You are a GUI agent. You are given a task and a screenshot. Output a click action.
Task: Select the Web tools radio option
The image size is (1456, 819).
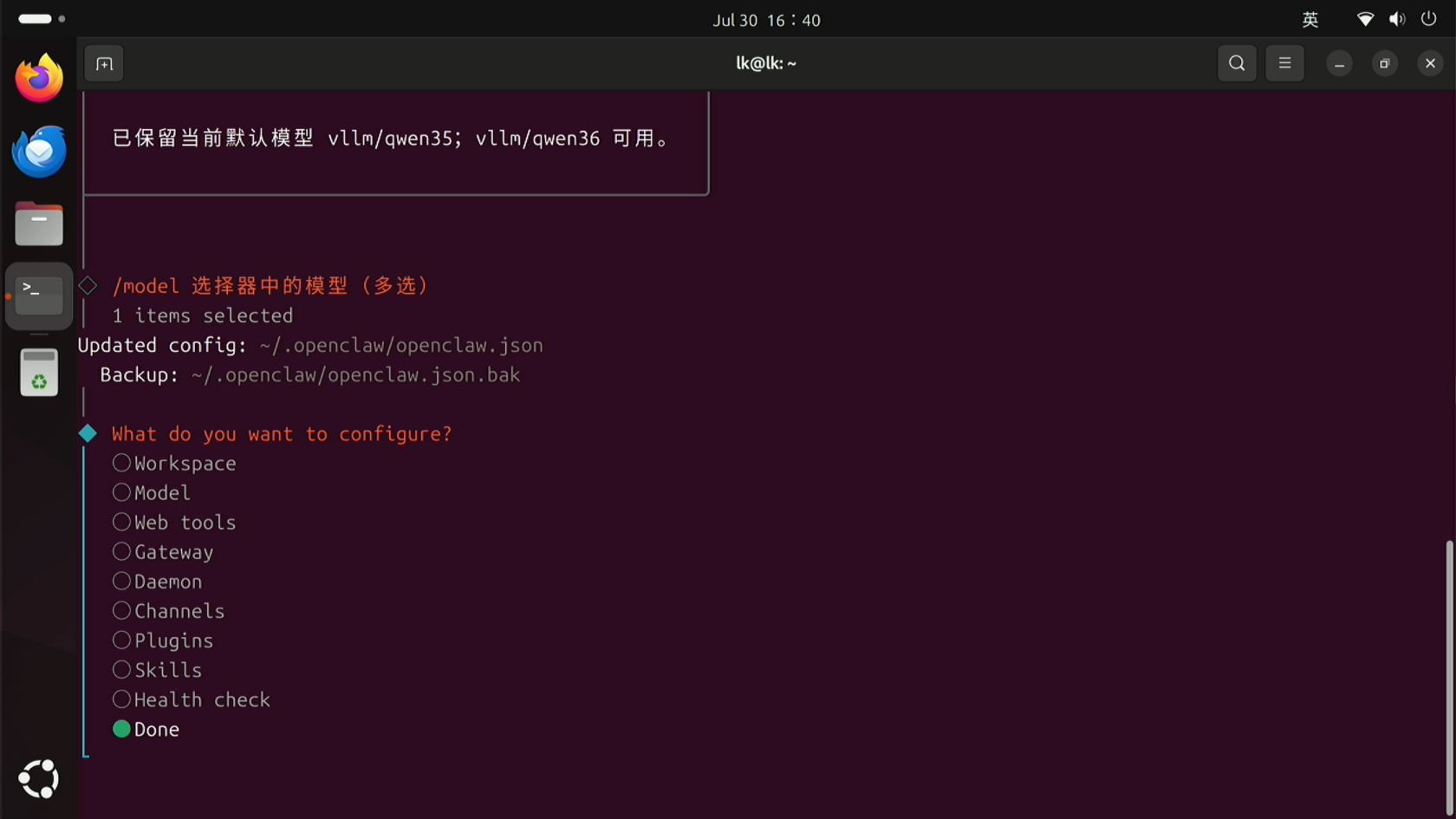tap(174, 523)
